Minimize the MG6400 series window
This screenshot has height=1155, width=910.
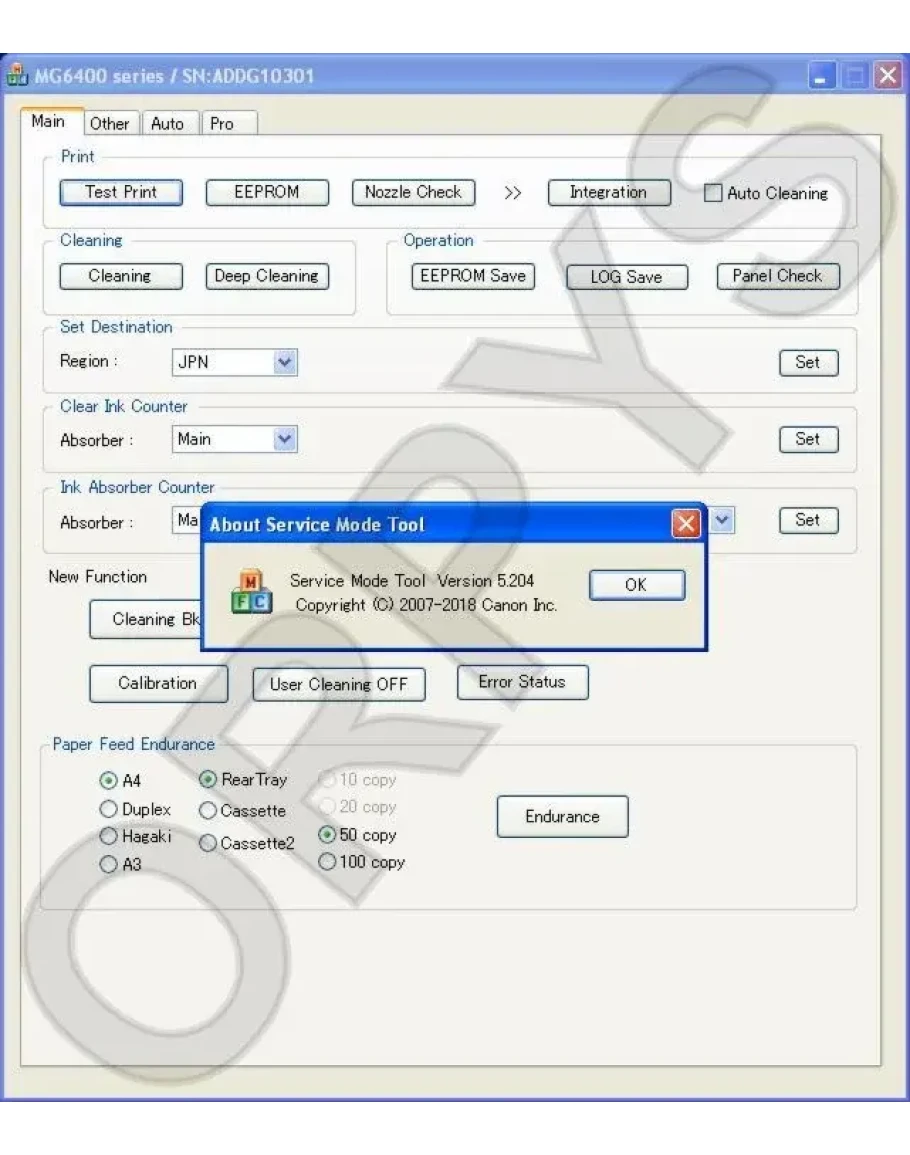[x=820, y=76]
